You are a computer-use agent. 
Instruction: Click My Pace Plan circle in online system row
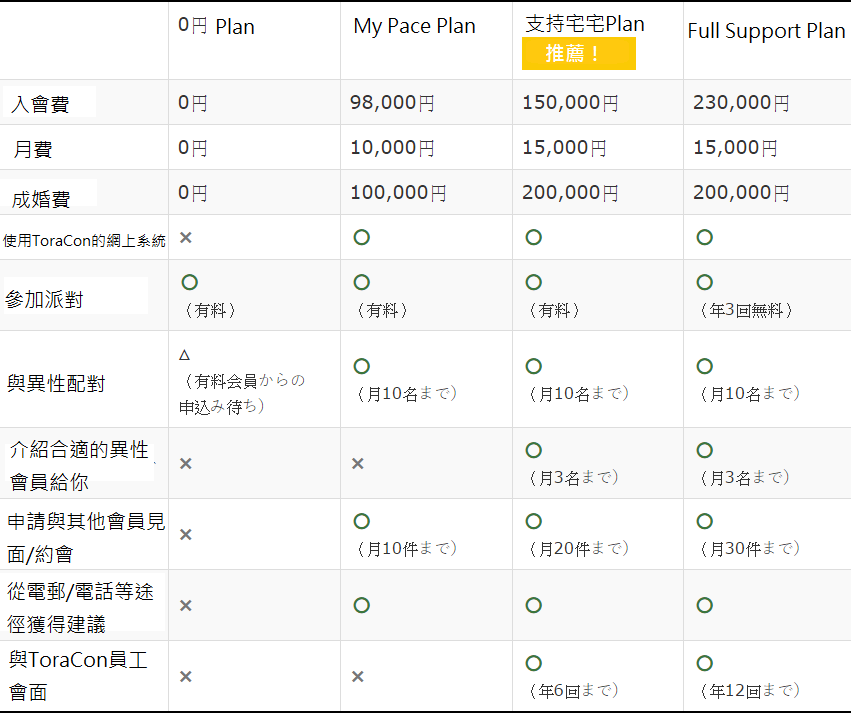coord(362,237)
